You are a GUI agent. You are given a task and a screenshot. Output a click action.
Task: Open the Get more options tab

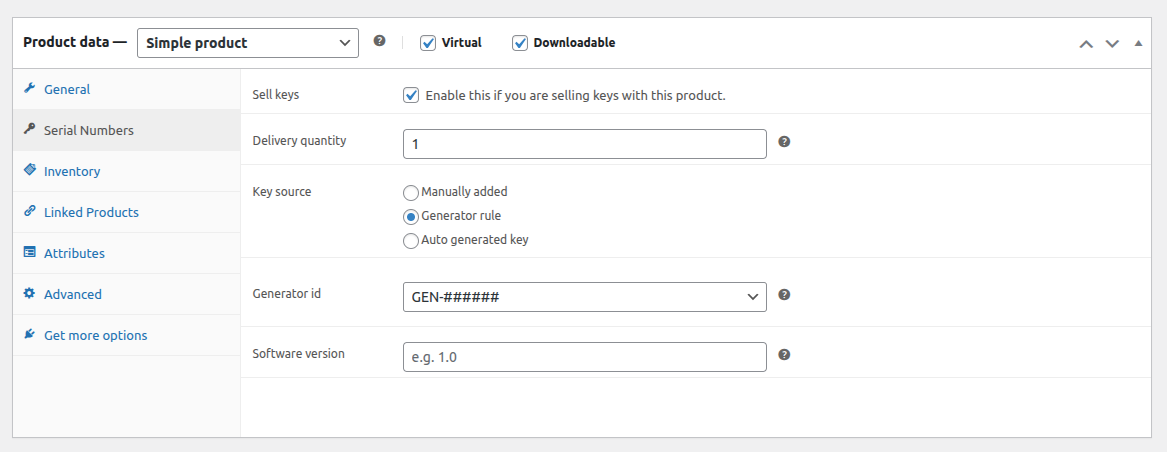127,335
